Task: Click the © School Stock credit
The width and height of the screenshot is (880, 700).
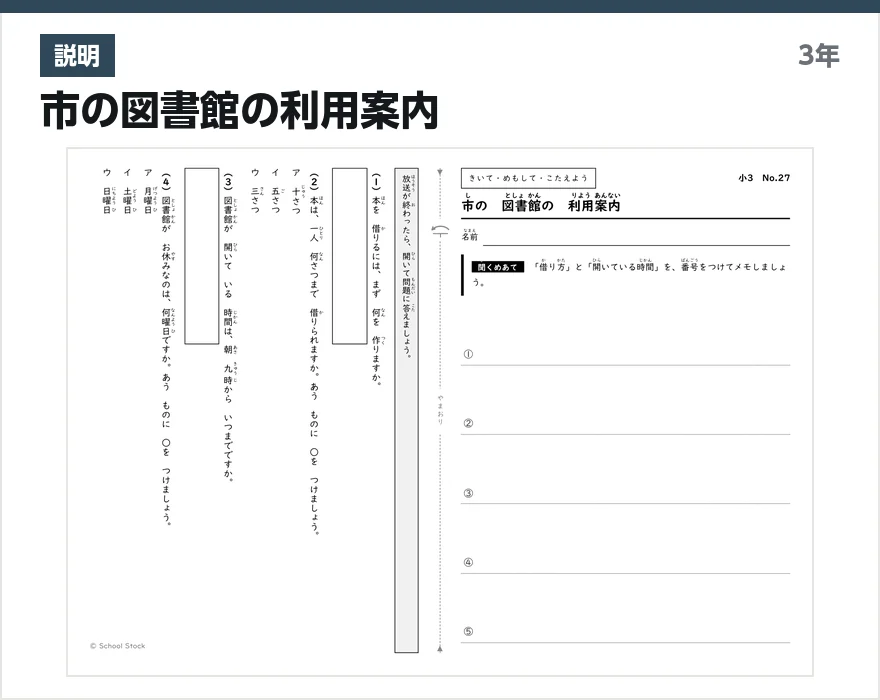Action: [117, 646]
